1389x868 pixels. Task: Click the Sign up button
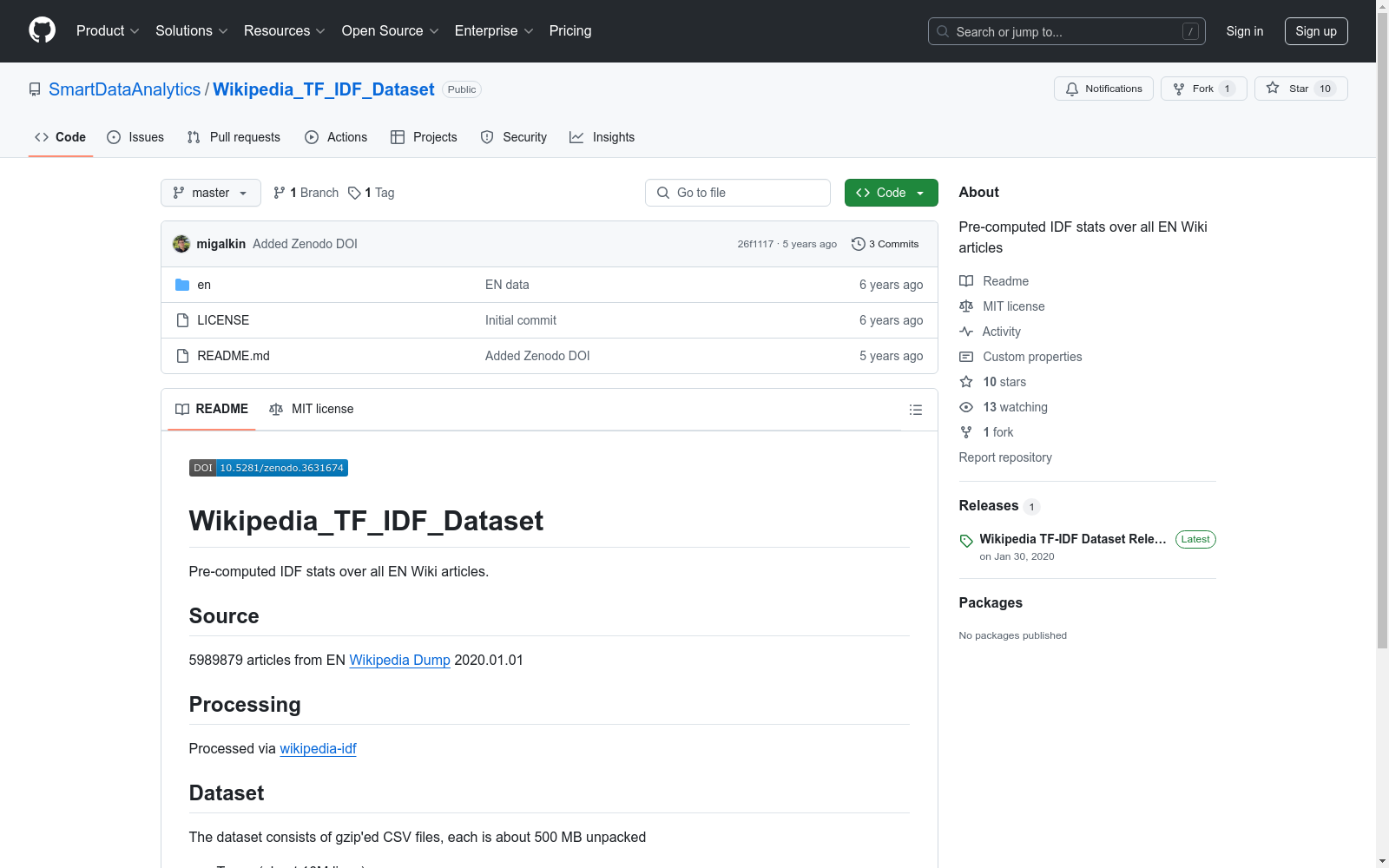click(x=1316, y=31)
